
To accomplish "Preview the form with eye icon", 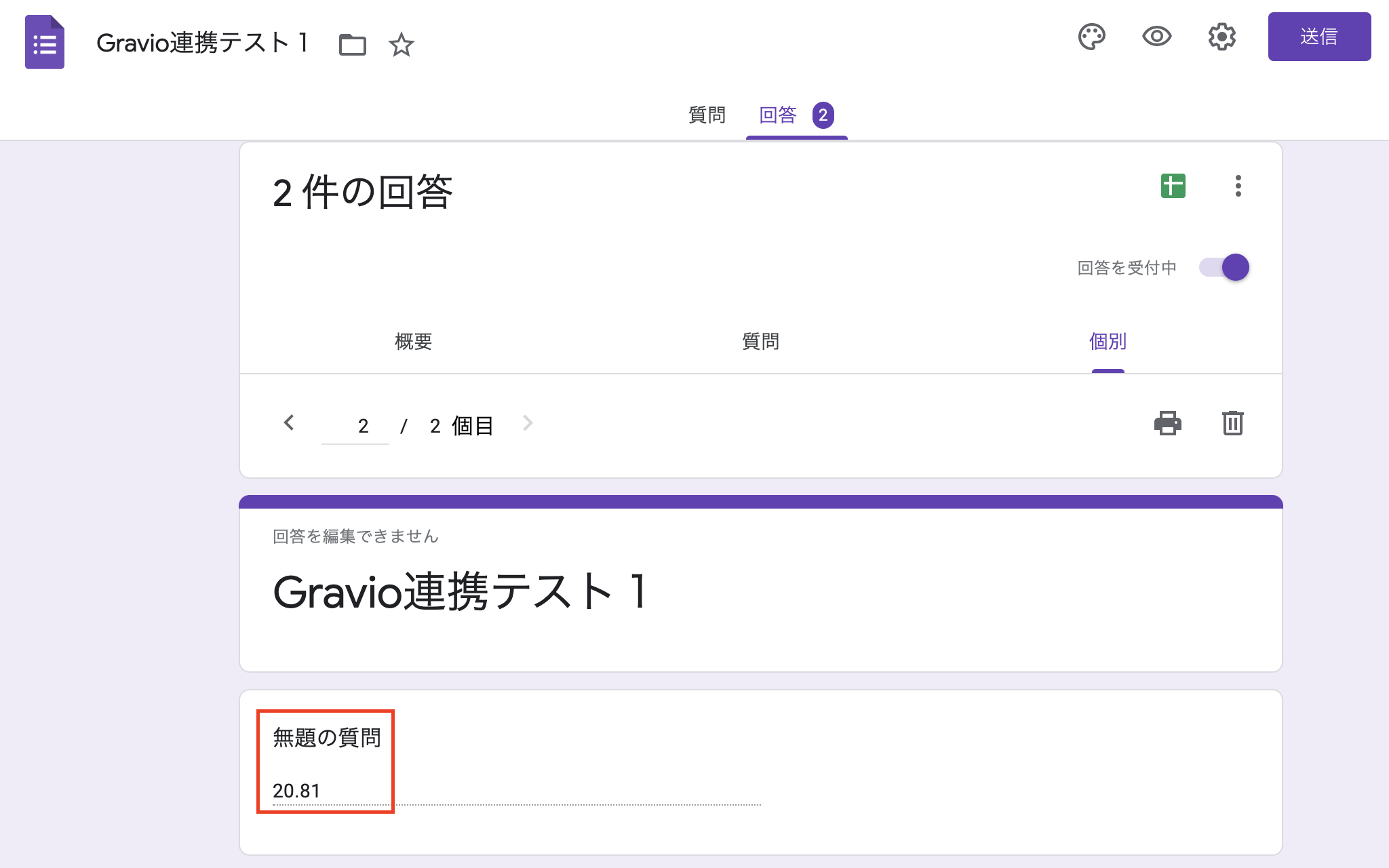I will tap(1157, 37).
